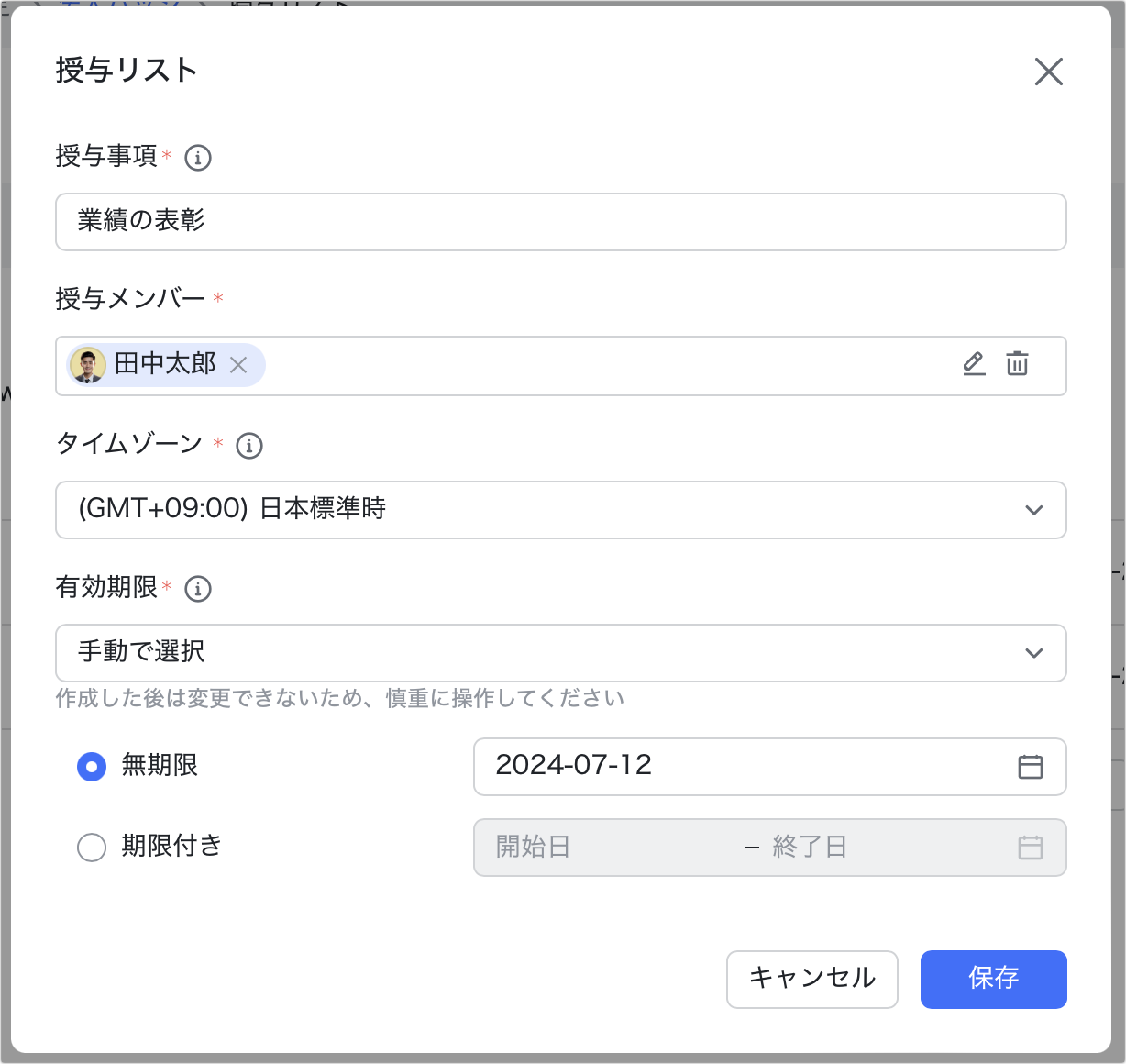The width and height of the screenshot is (1126, 1064).
Task: Click the blue 保存 button
Action: coord(993,979)
